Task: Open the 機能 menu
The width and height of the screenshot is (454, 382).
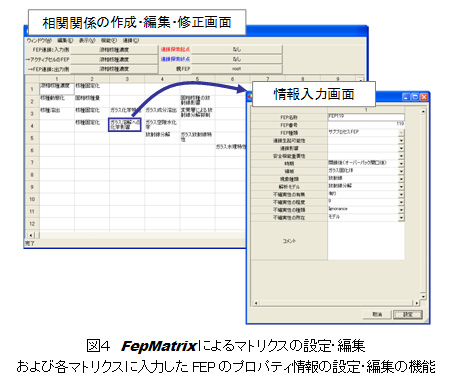Action: click(109, 40)
